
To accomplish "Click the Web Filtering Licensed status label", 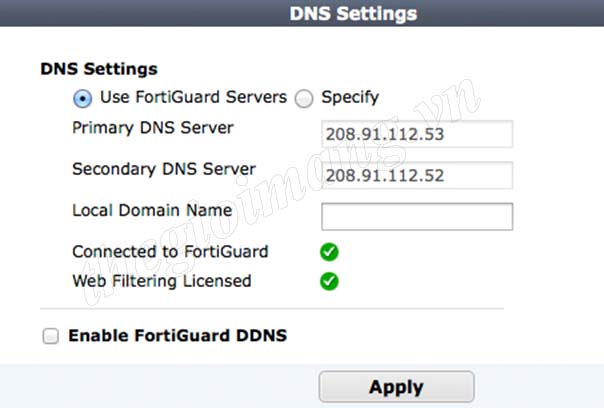I will (162, 281).
